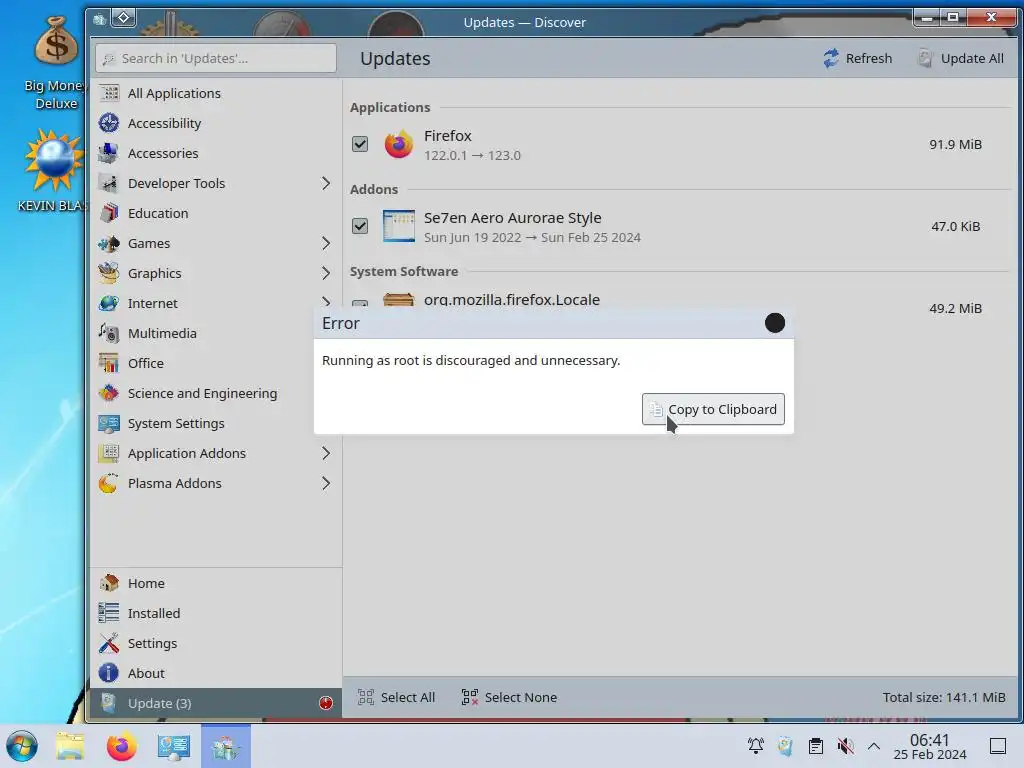This screenshot has height=768, width=1024.
Task: Focus the Search in 'Updates' field
Action: pyautogui.click(x=216, y=58)
